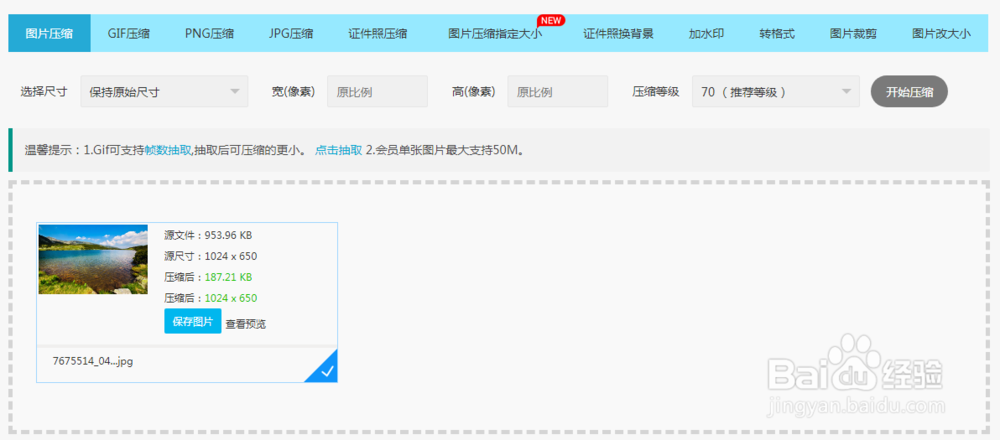Open the 证件照压缩 tab
The image size is (1000, 440).
coord(378,33)
